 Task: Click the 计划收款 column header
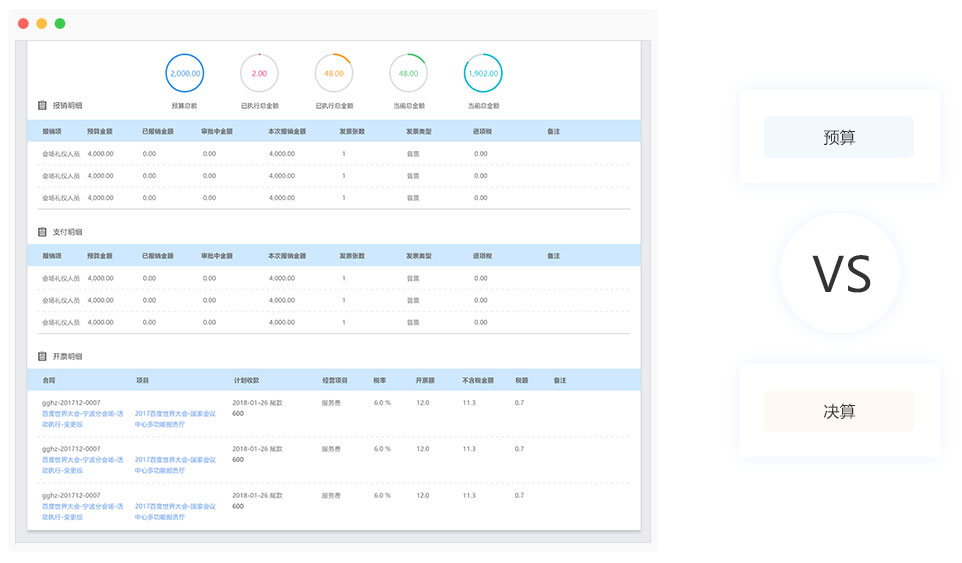pos(246,381)
